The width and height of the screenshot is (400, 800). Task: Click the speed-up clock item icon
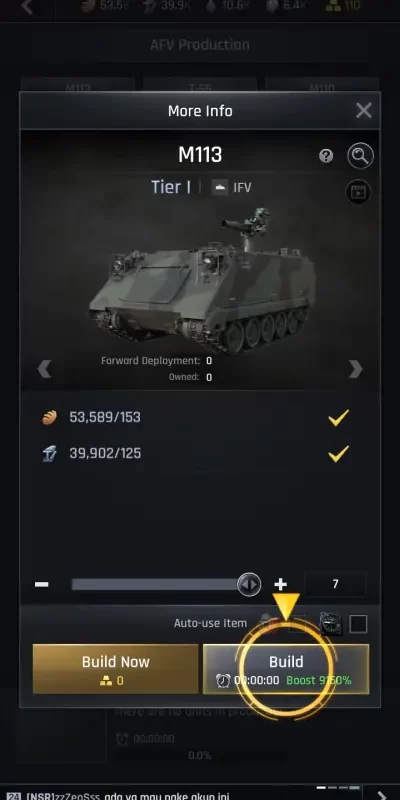pos(330,623)
